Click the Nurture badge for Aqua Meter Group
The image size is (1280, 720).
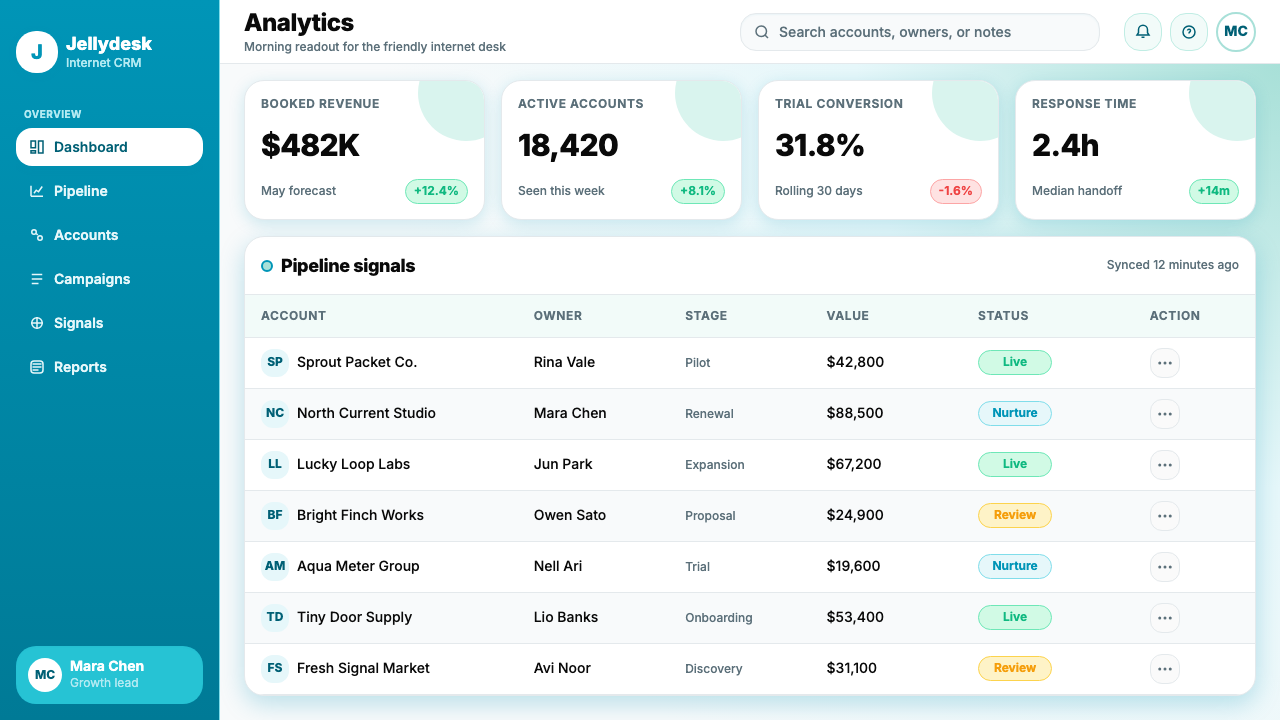pos(1014,566)
